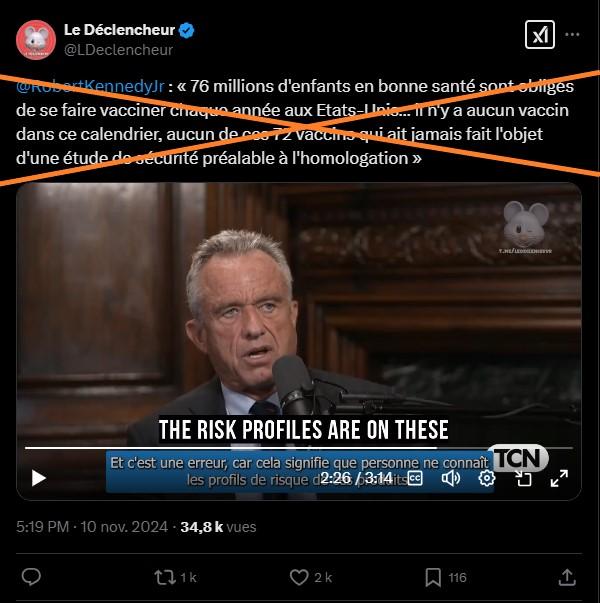
Task: Open the 5:19 PM · 10 nov. 2024 timestamp
Action: 92,527
